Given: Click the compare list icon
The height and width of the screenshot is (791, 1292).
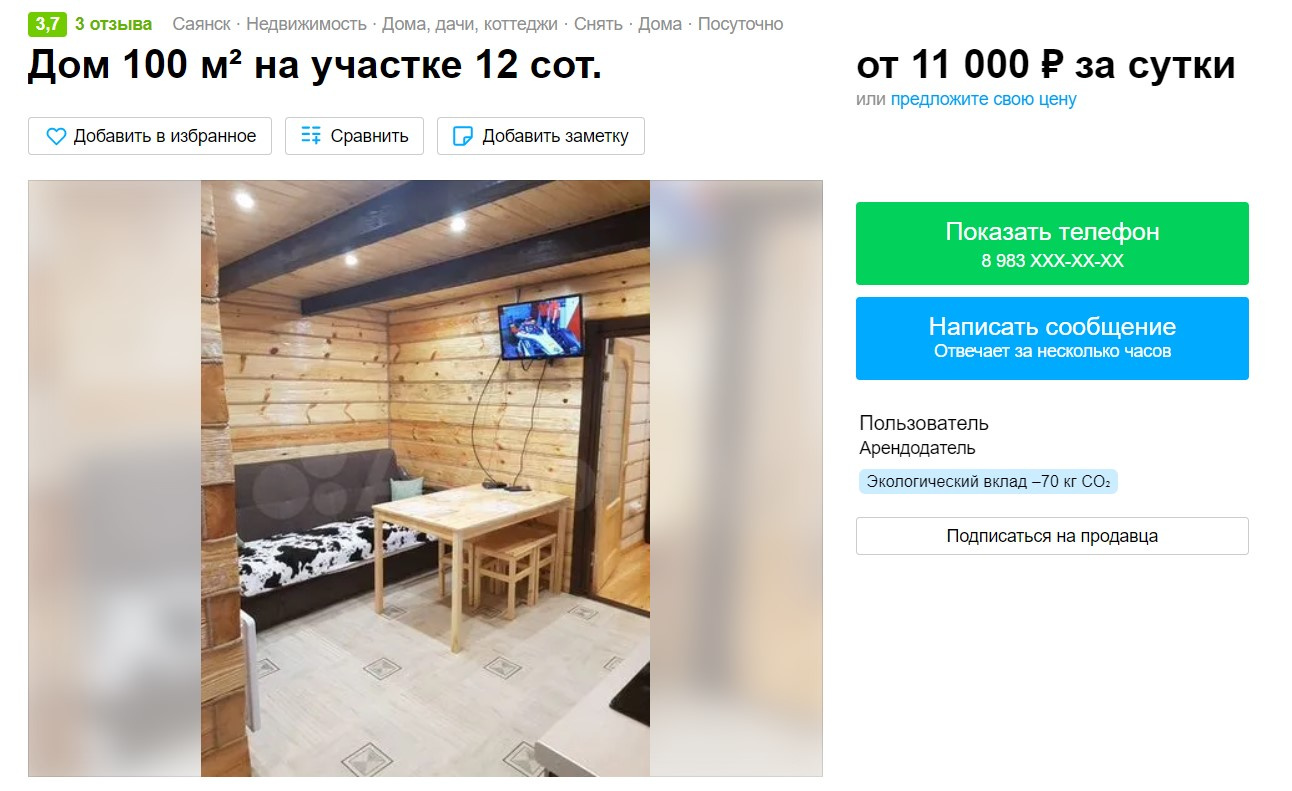Looking at the screenshot, I should [x=312, y=136].
